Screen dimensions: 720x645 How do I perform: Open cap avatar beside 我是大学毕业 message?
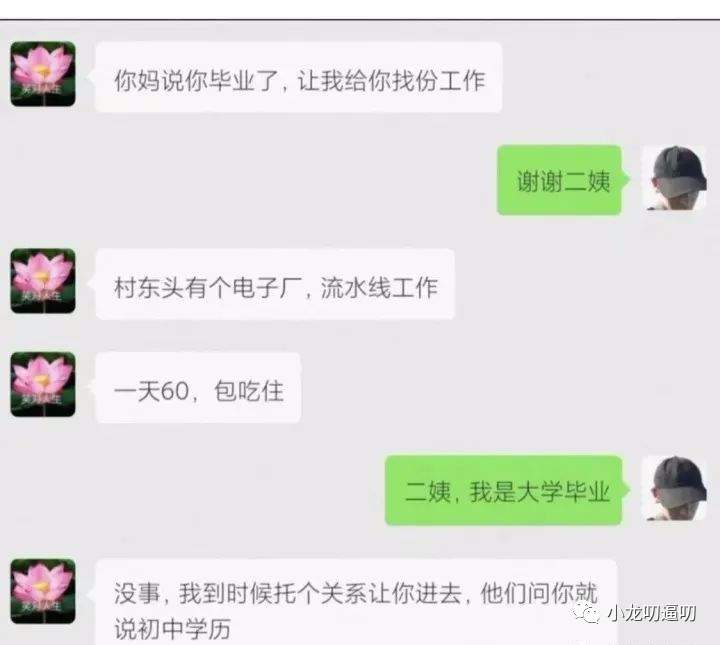[674, 488]
